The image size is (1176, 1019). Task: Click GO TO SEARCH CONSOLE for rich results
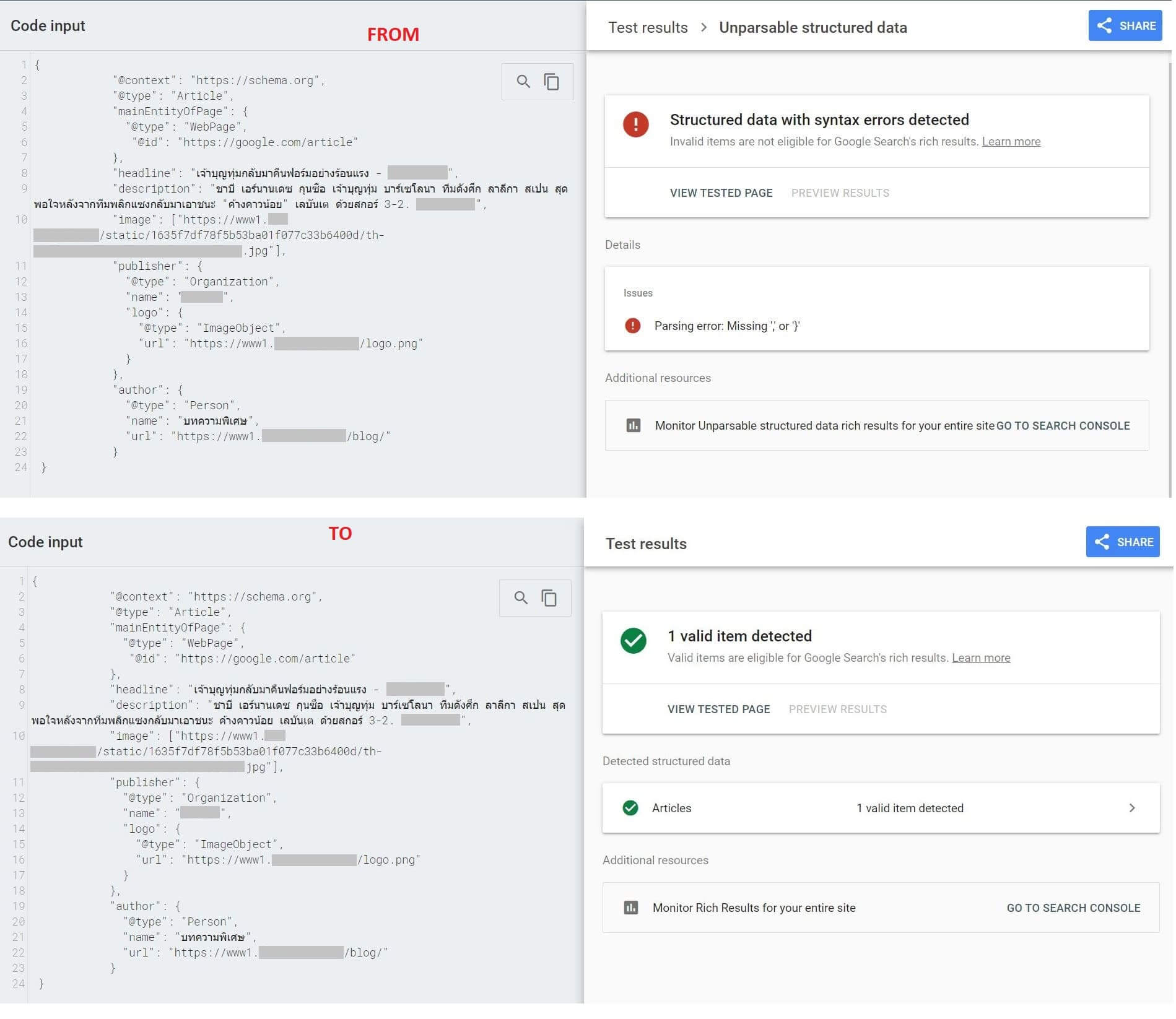(1073, 908)
